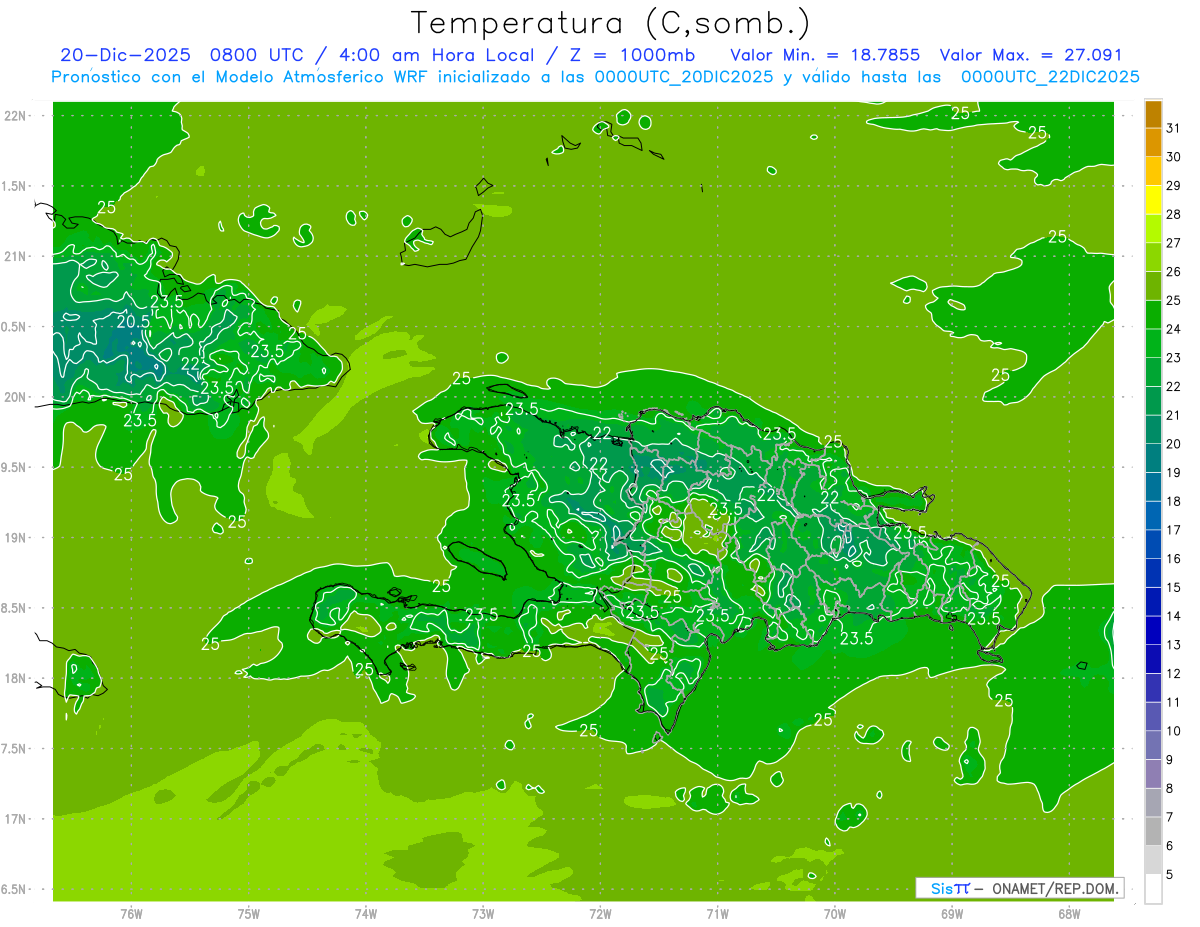Click the "17" color scale label
This screenshot has height=927, width=1200.
tap(1174, 530)
